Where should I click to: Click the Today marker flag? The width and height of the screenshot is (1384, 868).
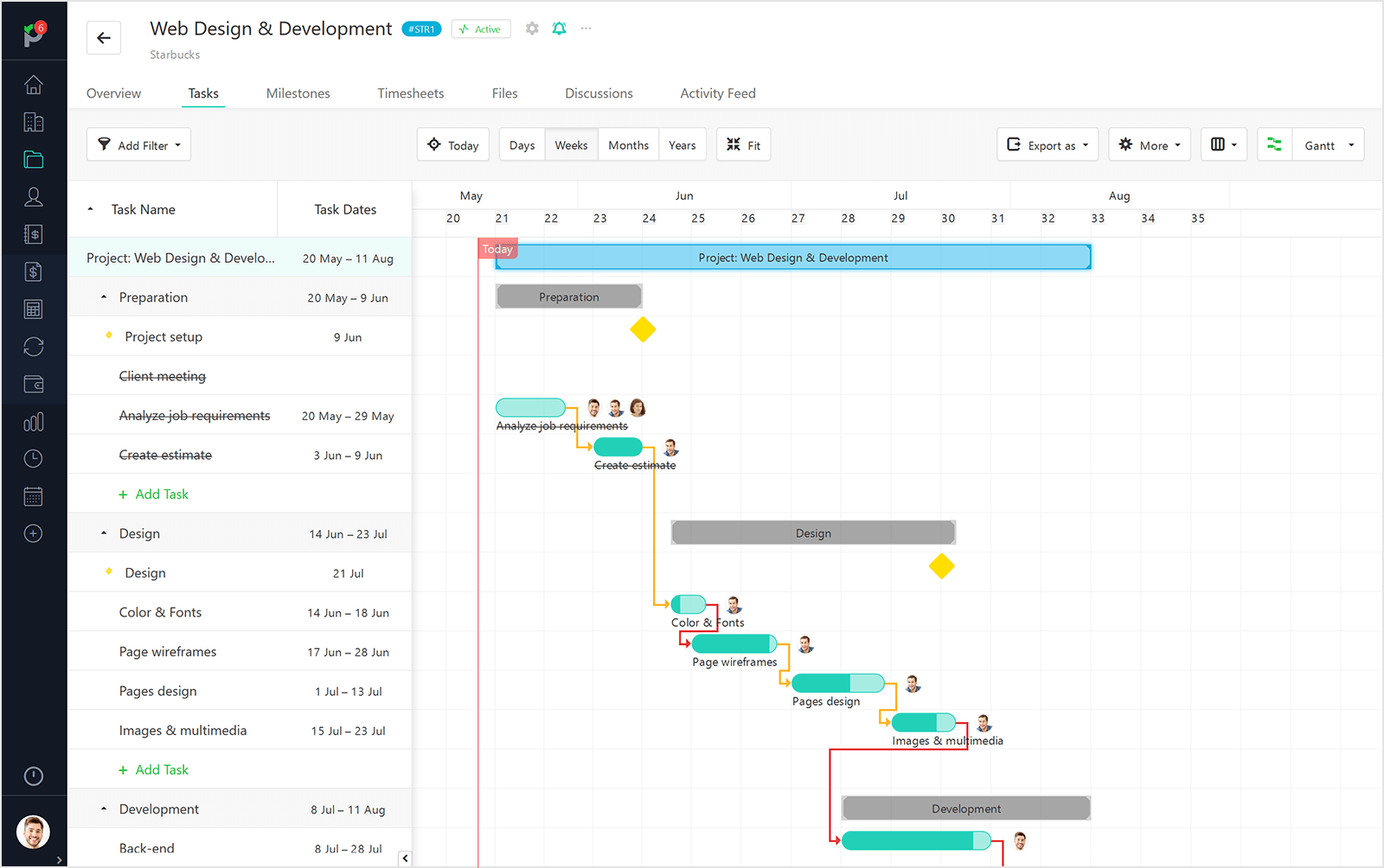click(x=497, y=249)
